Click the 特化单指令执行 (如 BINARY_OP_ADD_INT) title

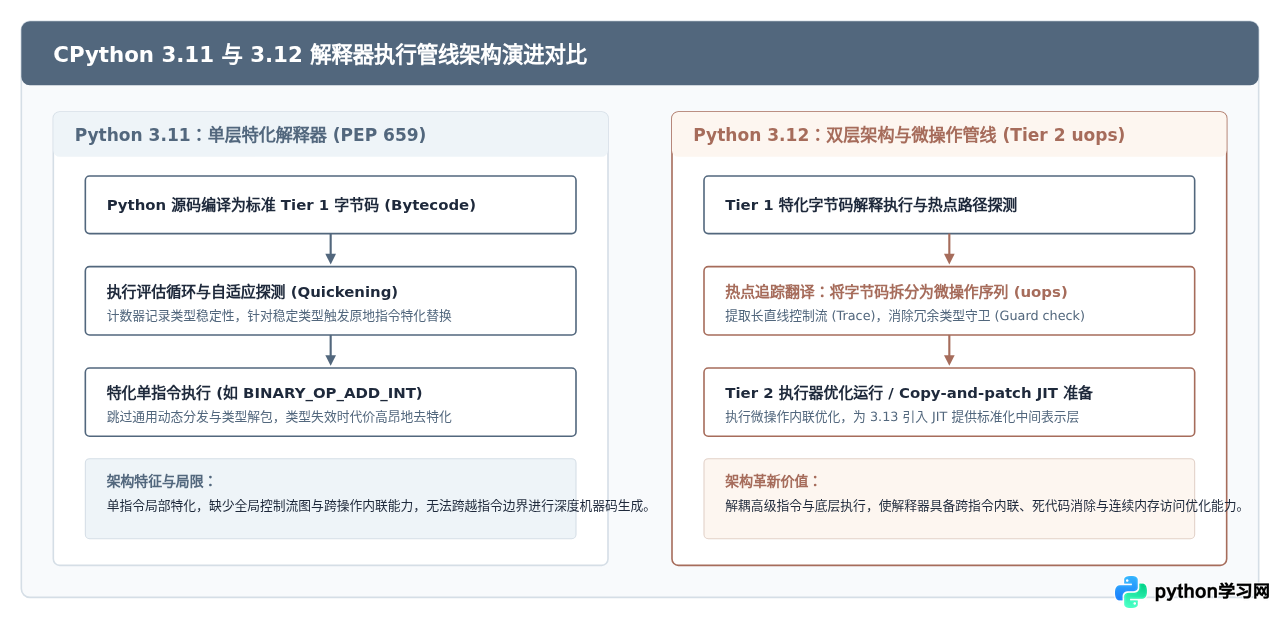tap(265, 393)
